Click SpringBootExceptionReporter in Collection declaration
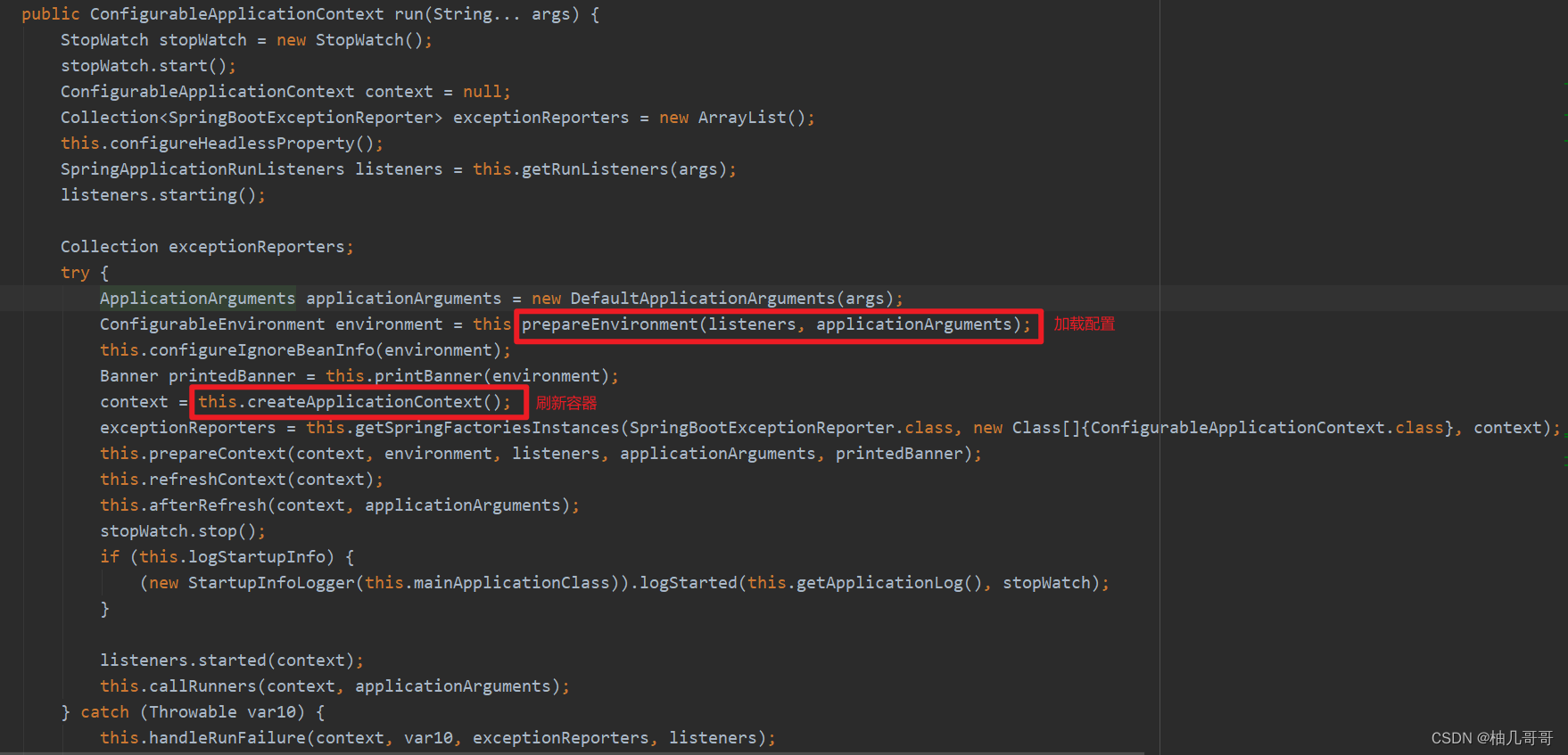1568x755 pixels. [300, 118]
